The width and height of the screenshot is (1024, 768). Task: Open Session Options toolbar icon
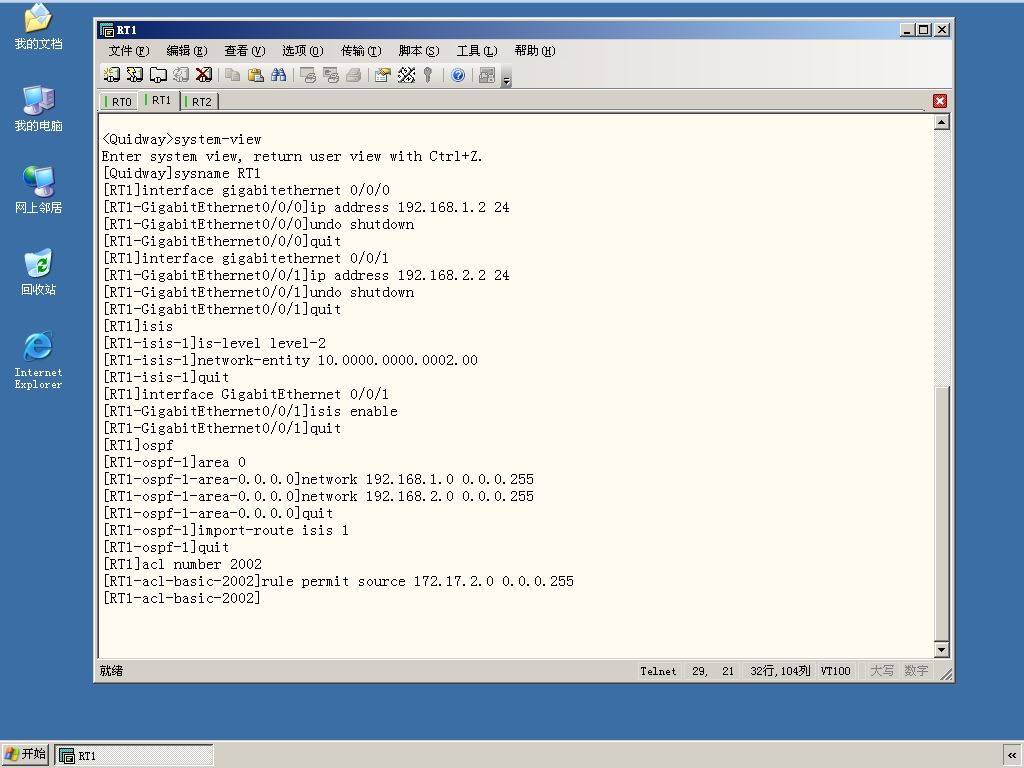(383, 75)
